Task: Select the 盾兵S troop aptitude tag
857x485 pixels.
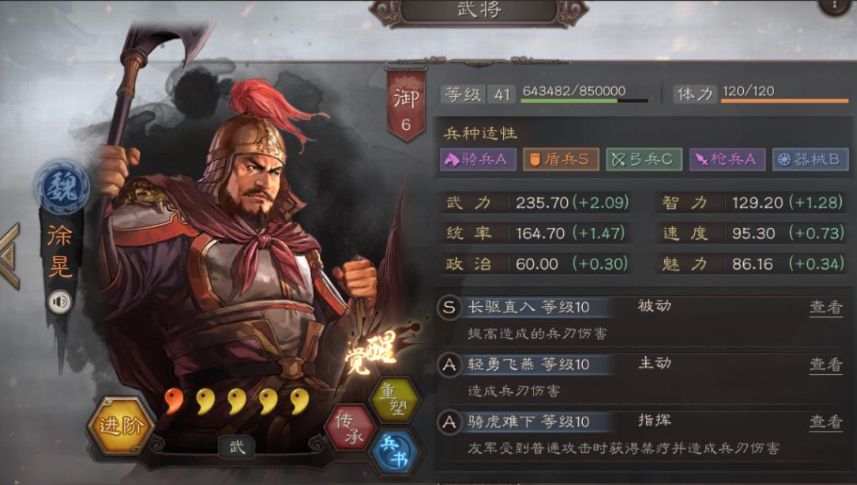Action: 561,159
